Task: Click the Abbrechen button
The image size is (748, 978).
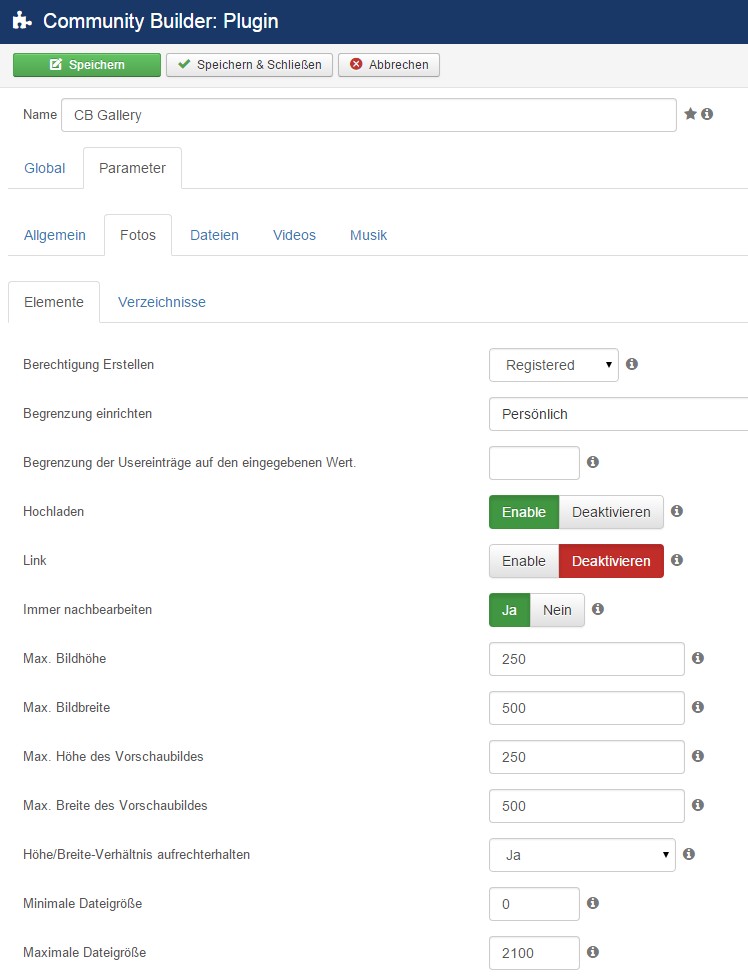Action: click(x=389, y=65)
